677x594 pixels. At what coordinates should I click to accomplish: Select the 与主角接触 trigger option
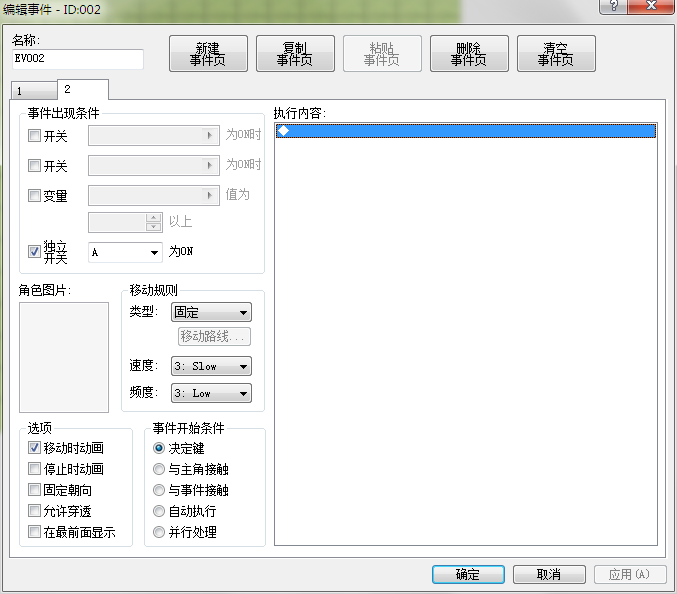coord(159,469)
